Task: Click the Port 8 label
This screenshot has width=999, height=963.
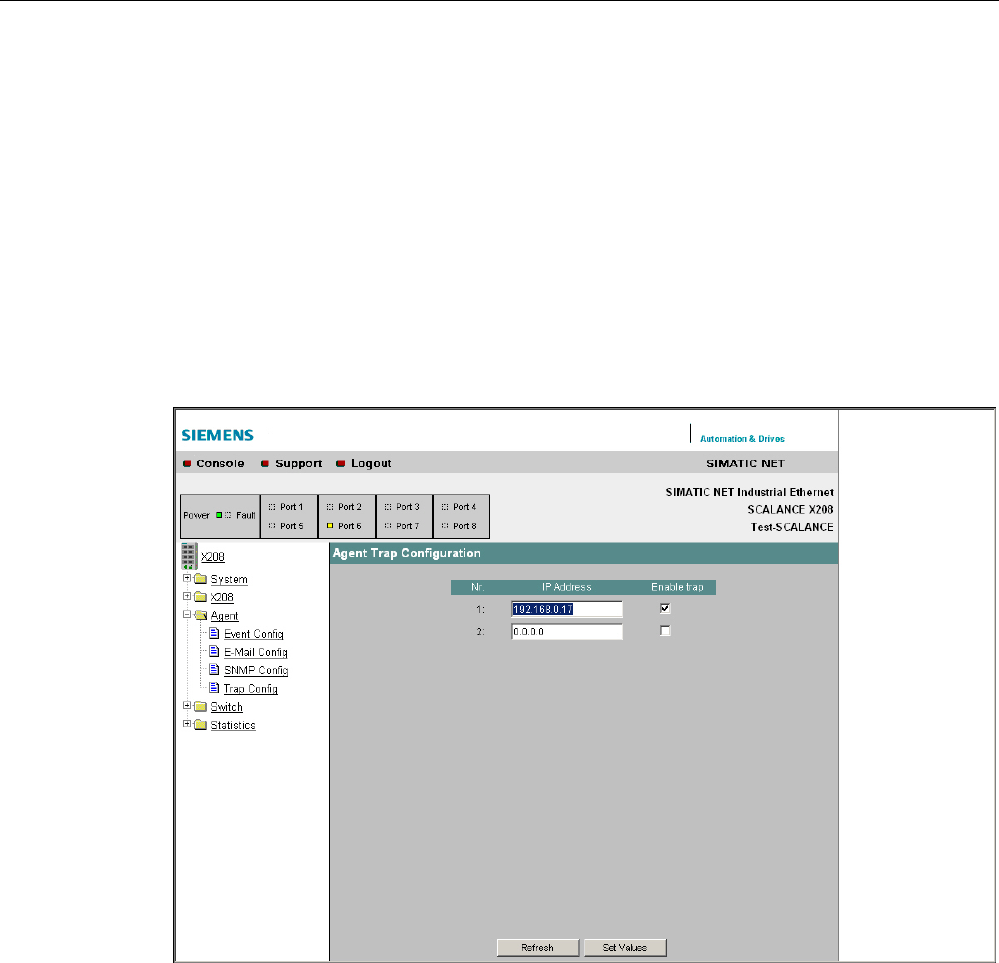Action: pyautogui.click(x=464, y=526)
